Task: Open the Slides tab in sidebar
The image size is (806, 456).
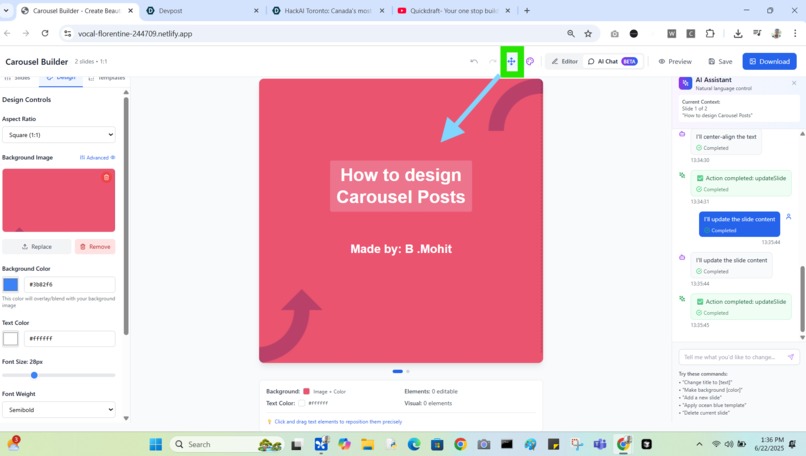Action: click(x=17, y=78)
